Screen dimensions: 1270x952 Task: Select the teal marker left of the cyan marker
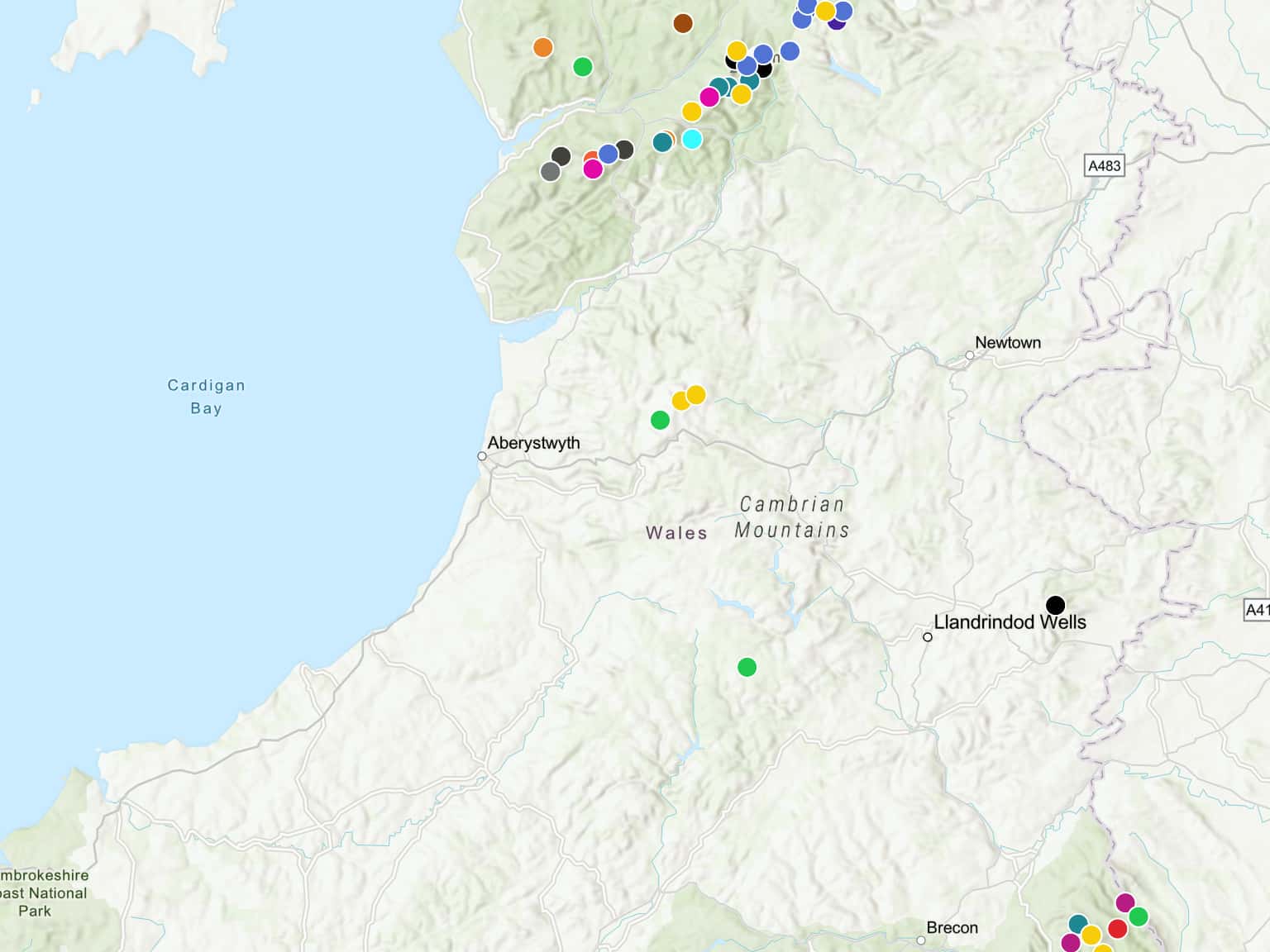662,142
